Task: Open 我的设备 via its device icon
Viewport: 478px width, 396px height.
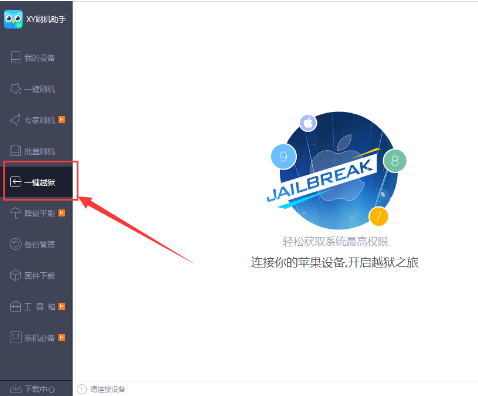Action: [15, 57]
